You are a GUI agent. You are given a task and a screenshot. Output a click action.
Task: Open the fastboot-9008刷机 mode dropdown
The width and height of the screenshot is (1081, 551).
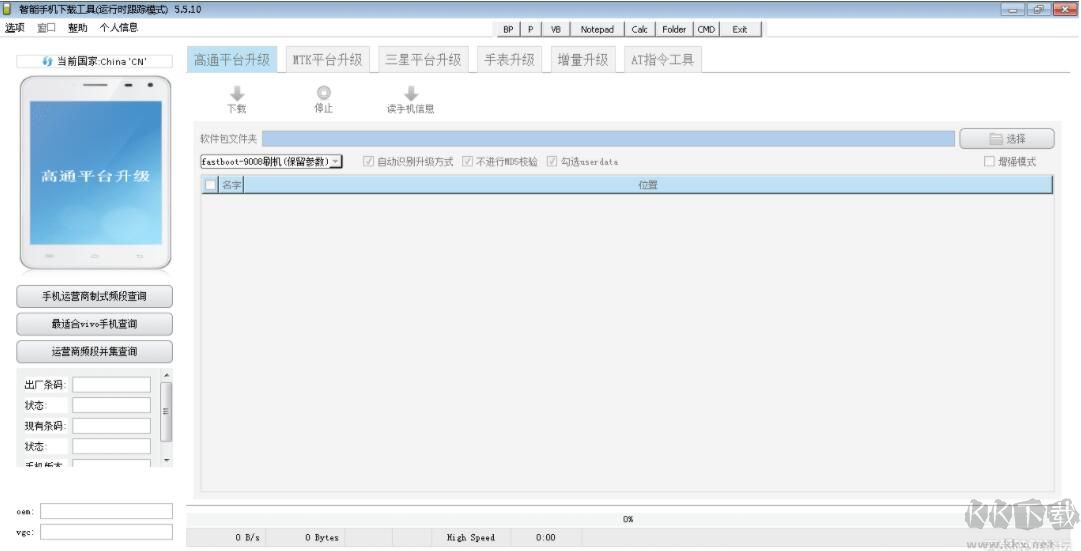[272, 161]
